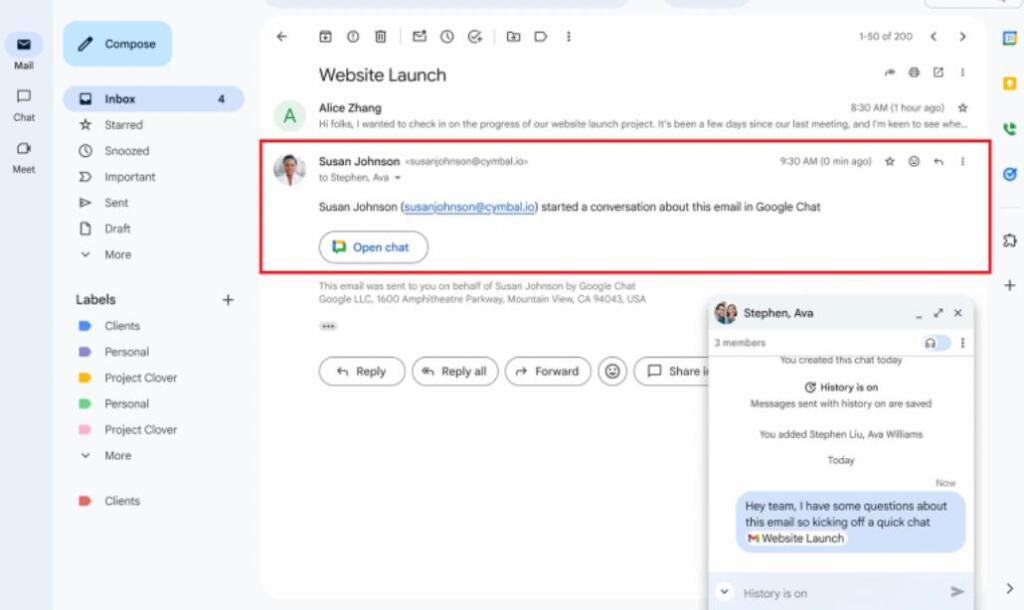Star Susan Johnson's email
This screenshot has height=610, width=1024.
pyautogui.click(x=889, y=162)
